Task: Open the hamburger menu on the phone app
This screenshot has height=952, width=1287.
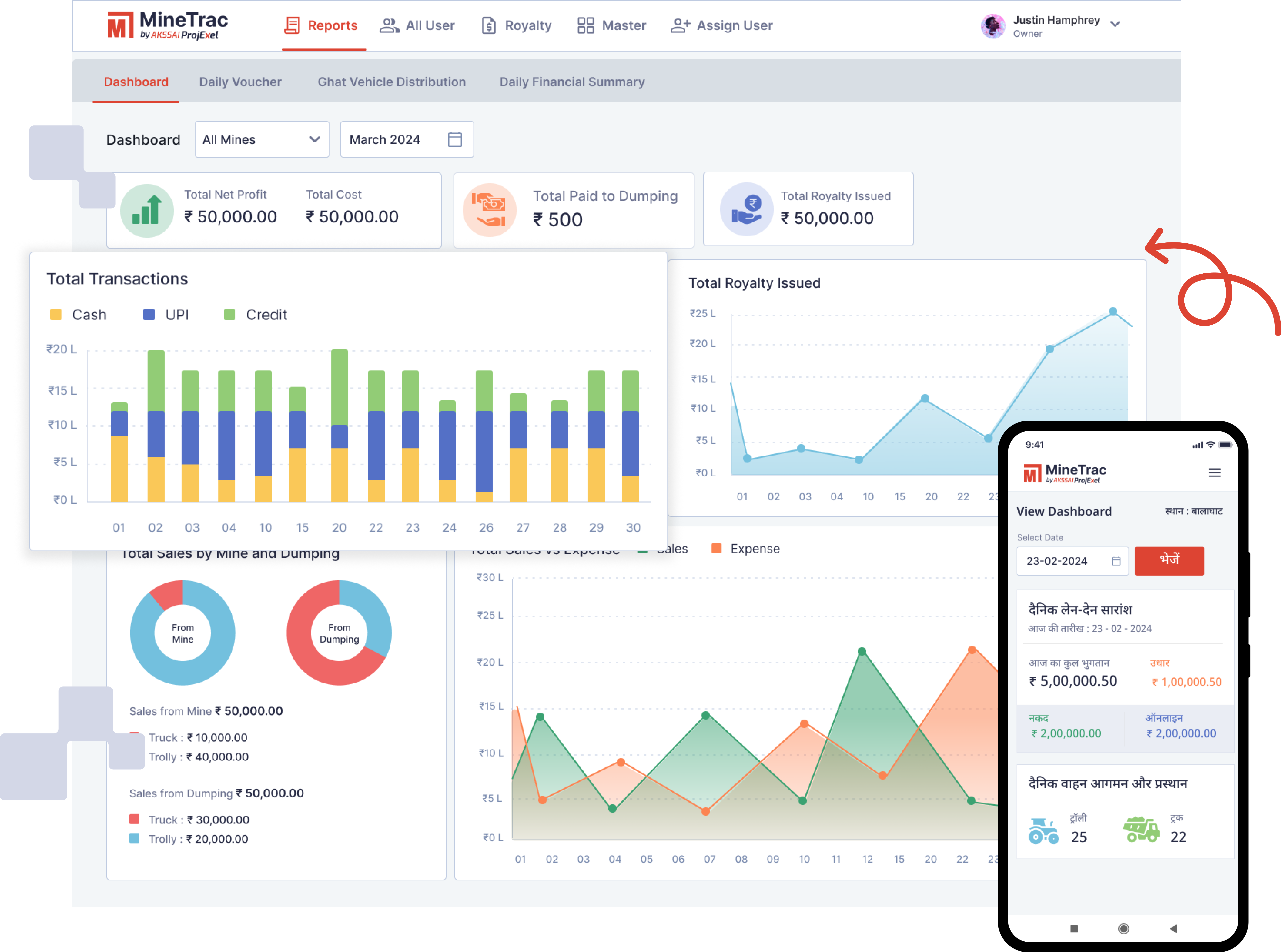Action: point(1214,473)
